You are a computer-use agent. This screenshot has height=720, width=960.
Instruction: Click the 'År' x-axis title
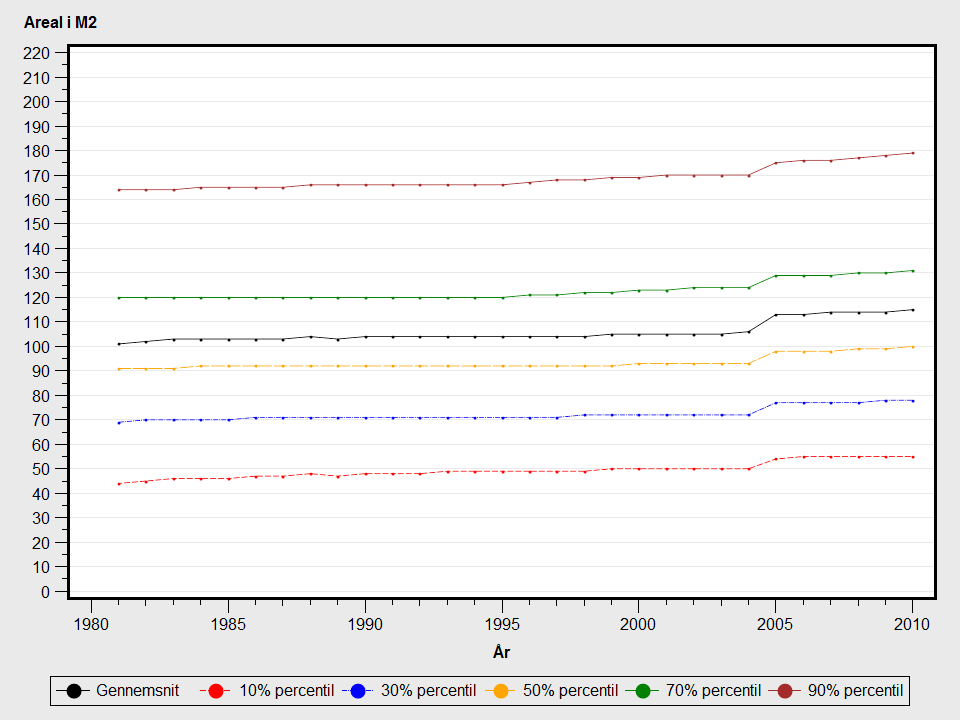pyautogui.click(x=501, y=652)
